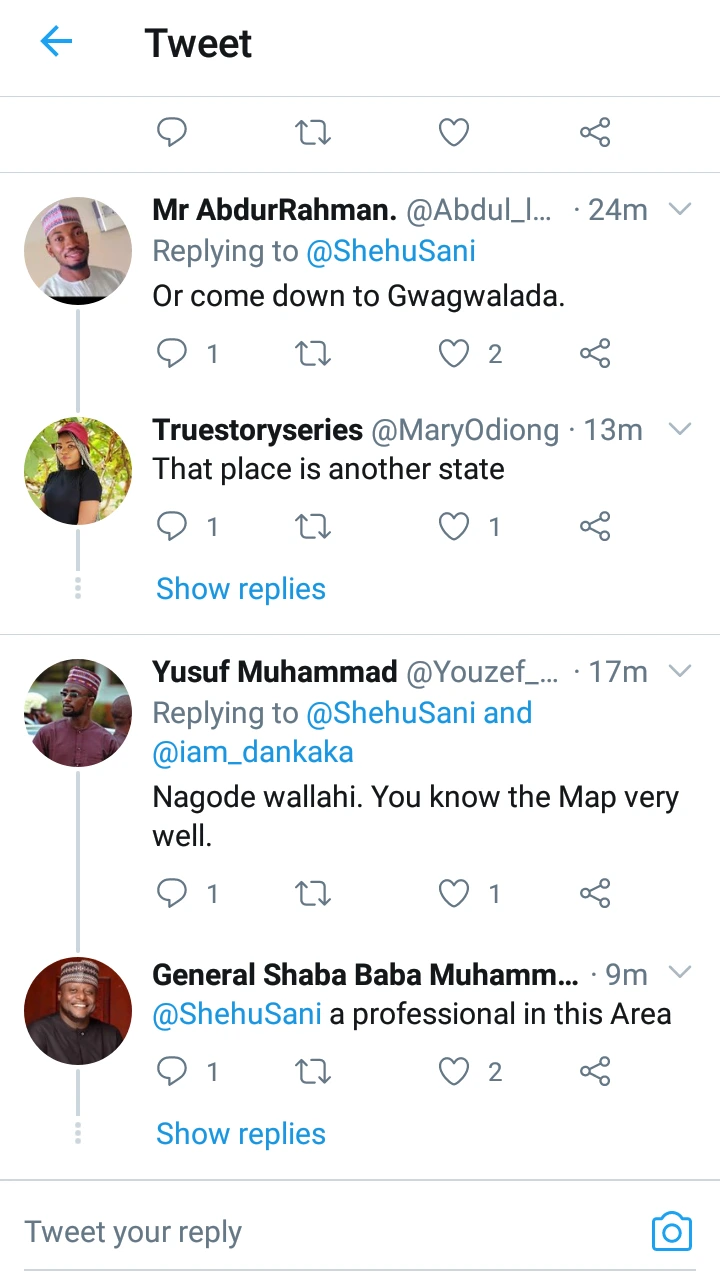Tap the 'Tweet your reply' field

point(300,1232)
